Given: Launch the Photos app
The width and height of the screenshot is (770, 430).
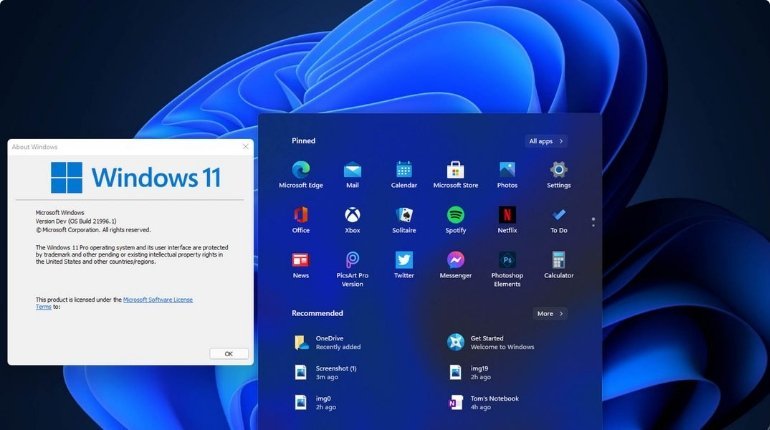Looking at the screenshot, I should pos(507,174).
